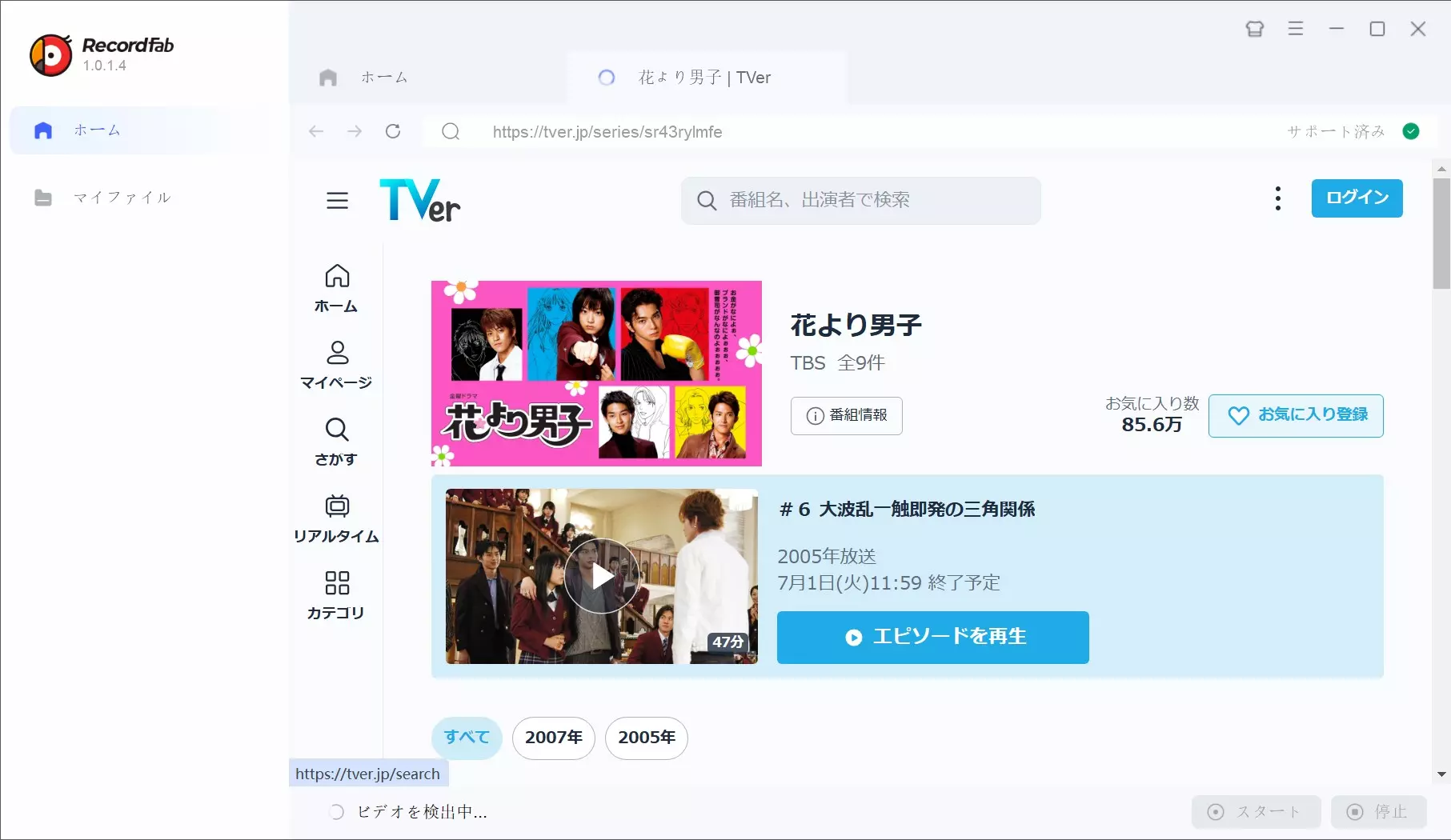The width and height of the screenshot is (1451, 840).
Task: Go back with the browser back arrow
Action: click(316, 131)
